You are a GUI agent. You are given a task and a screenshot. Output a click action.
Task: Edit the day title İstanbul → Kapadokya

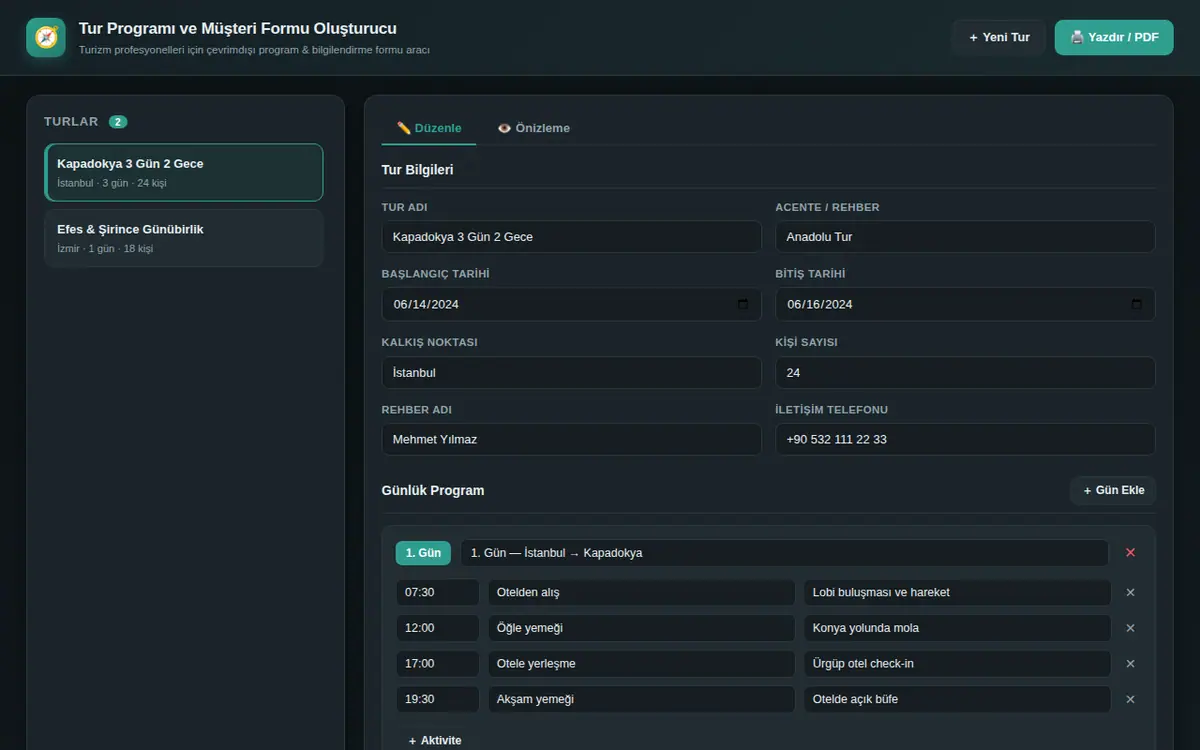point(785,553)
